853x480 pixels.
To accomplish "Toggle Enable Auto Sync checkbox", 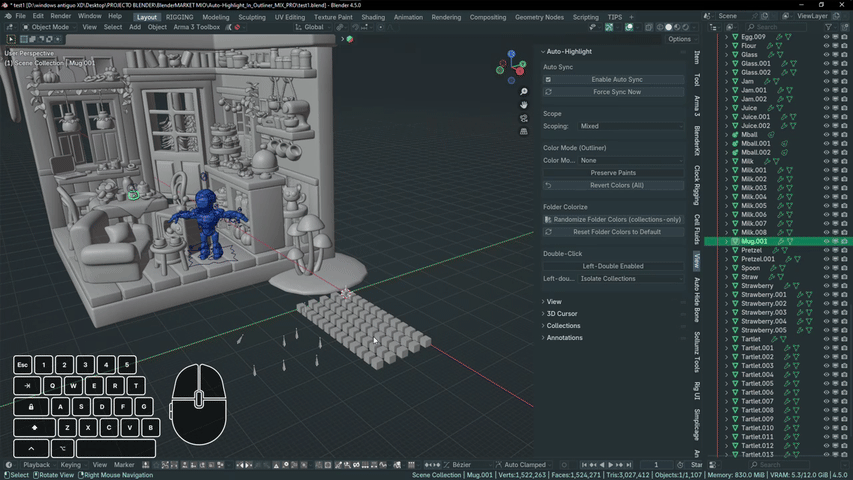I will (x=548, y=79).
